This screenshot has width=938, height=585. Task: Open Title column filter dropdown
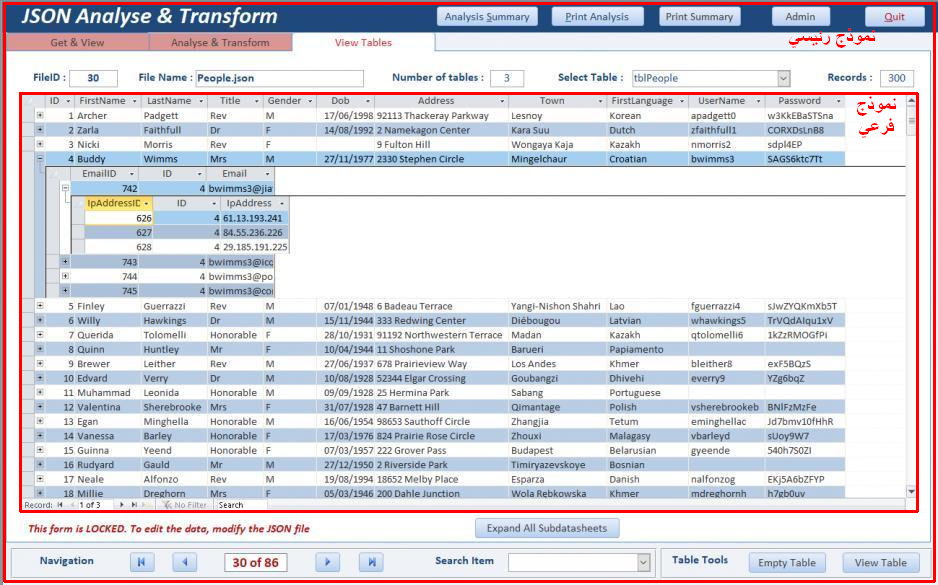257,101
